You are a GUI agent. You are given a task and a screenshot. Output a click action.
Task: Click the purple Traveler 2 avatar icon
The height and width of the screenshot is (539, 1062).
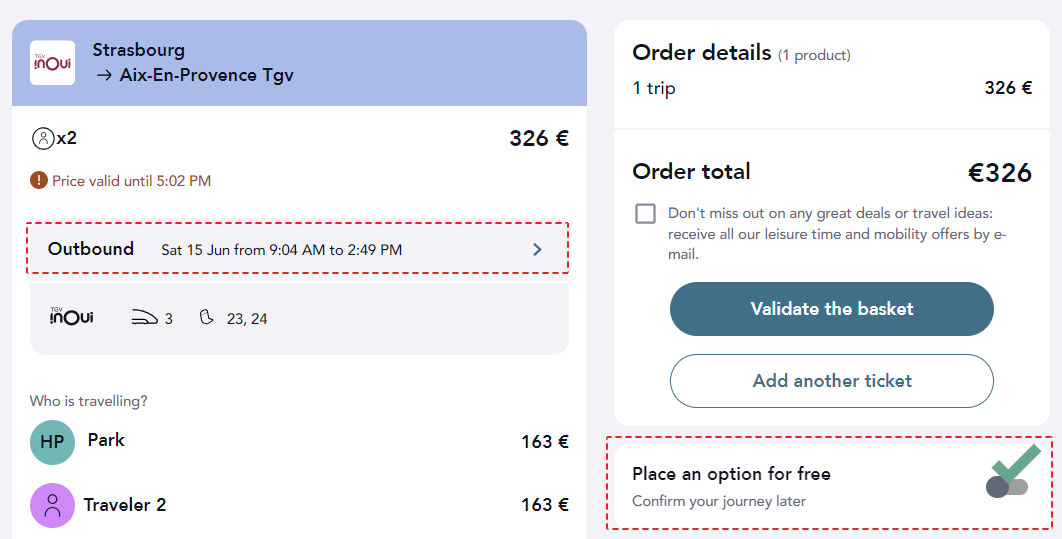[x=52, y=505]
